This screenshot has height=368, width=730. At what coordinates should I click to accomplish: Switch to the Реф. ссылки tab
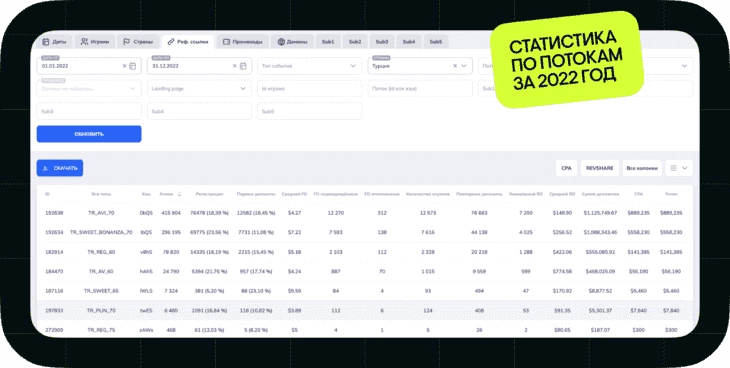point(188,42)
